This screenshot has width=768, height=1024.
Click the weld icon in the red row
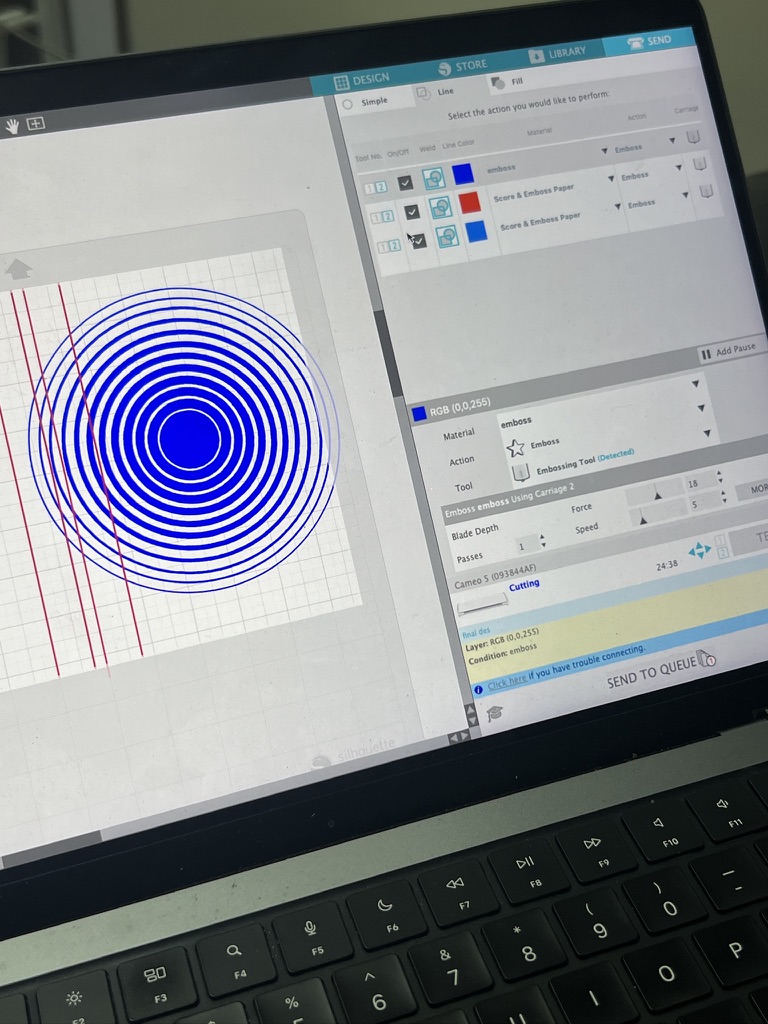pos(440,207)
